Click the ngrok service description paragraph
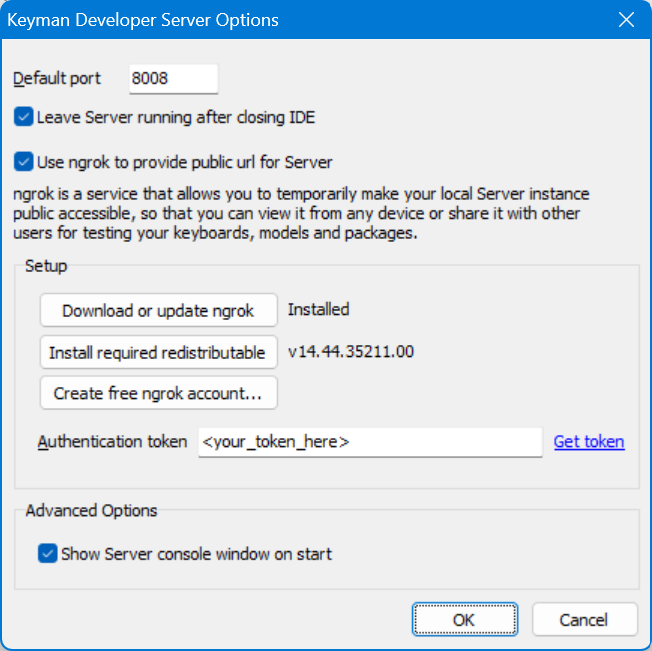This screenshot has width=652, height=651. tap(301, 213)
